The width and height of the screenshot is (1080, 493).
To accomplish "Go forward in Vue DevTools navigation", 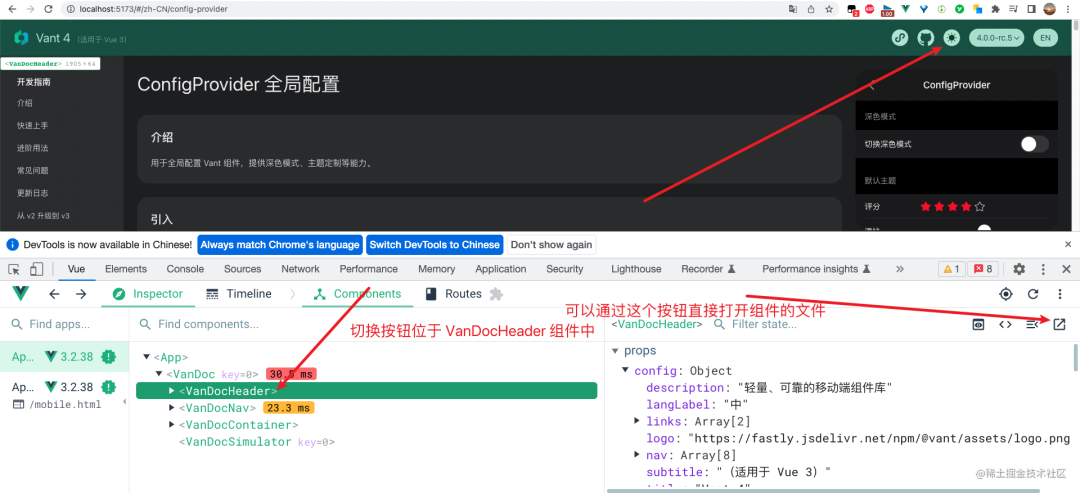I will [x=81, y=294].
